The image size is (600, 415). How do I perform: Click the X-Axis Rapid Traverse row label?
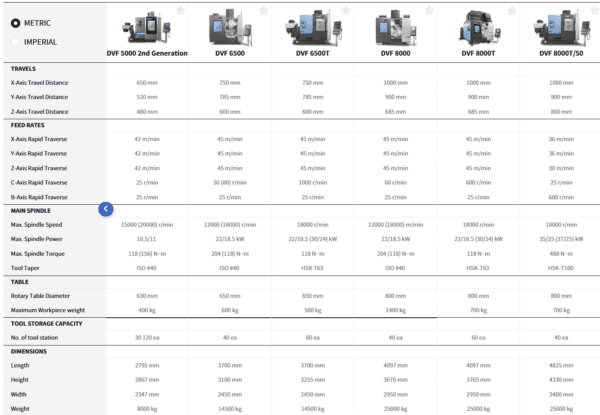tap(39, 139)
